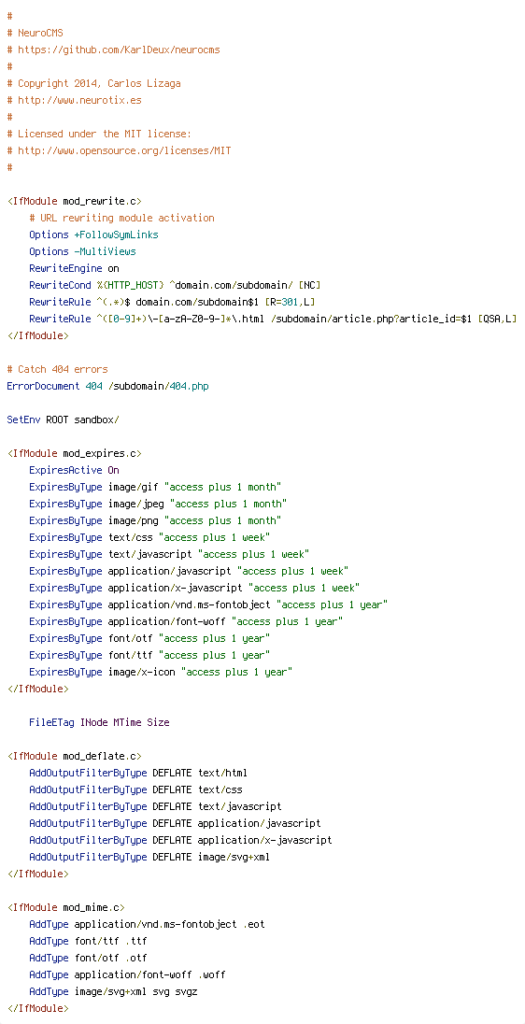Click the SetEnv ROOT sandbox line

click(x=63, y=419)
